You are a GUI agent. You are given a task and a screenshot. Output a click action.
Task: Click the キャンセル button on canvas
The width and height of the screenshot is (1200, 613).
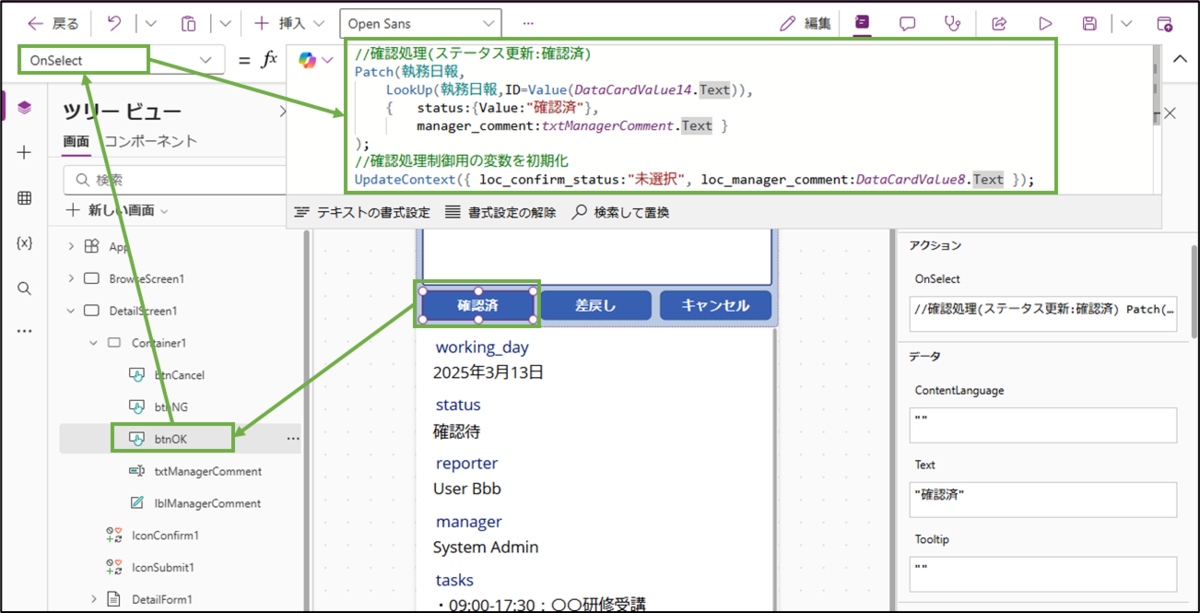(x=715, y=305)
